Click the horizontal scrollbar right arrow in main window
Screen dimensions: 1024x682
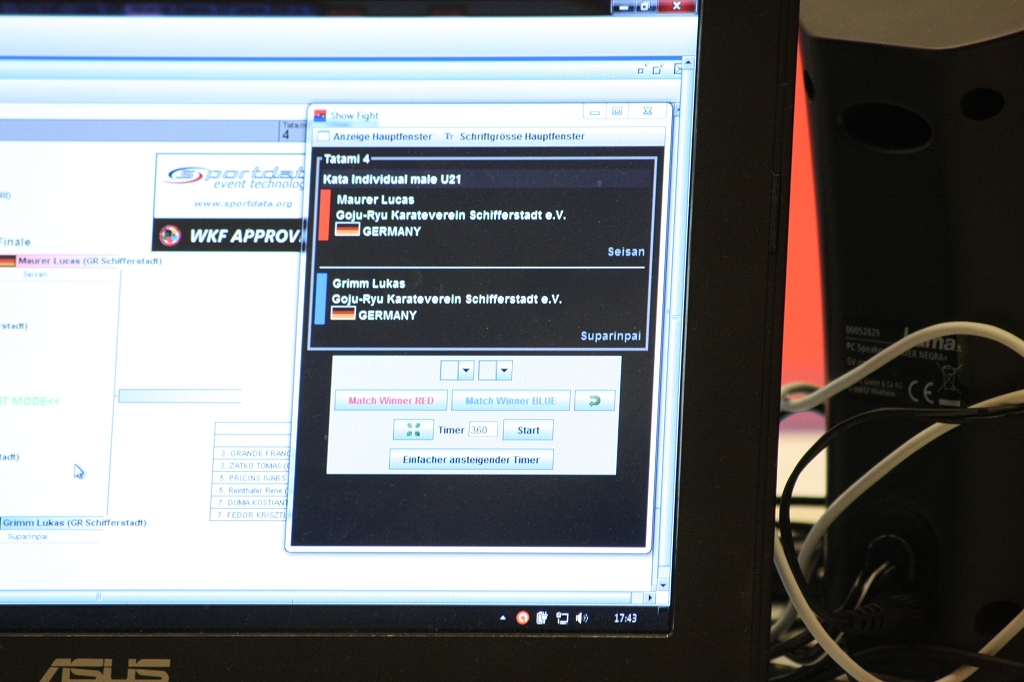tap(650, 598)
